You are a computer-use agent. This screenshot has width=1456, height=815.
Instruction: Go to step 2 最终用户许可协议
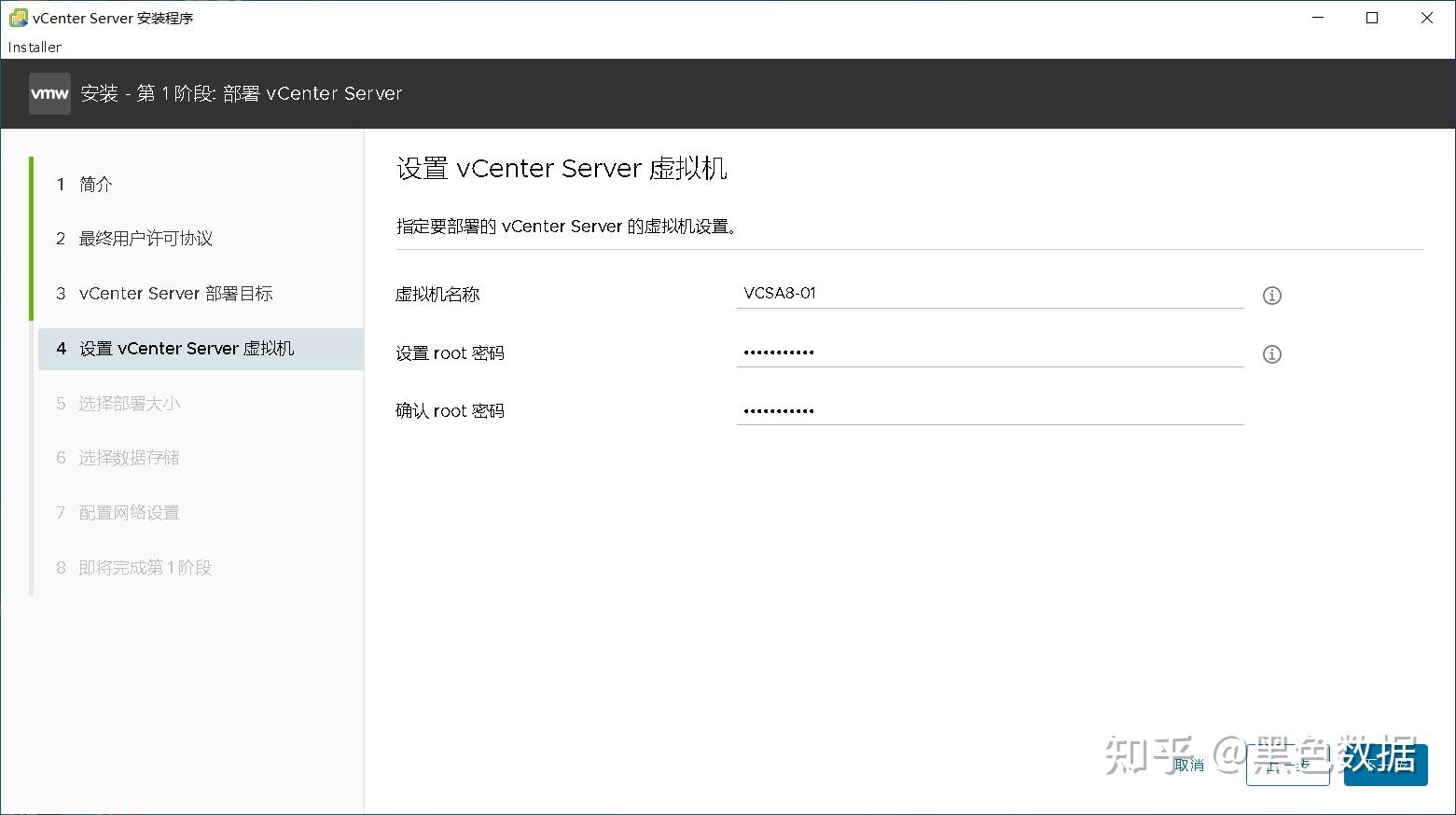[146, 239]
